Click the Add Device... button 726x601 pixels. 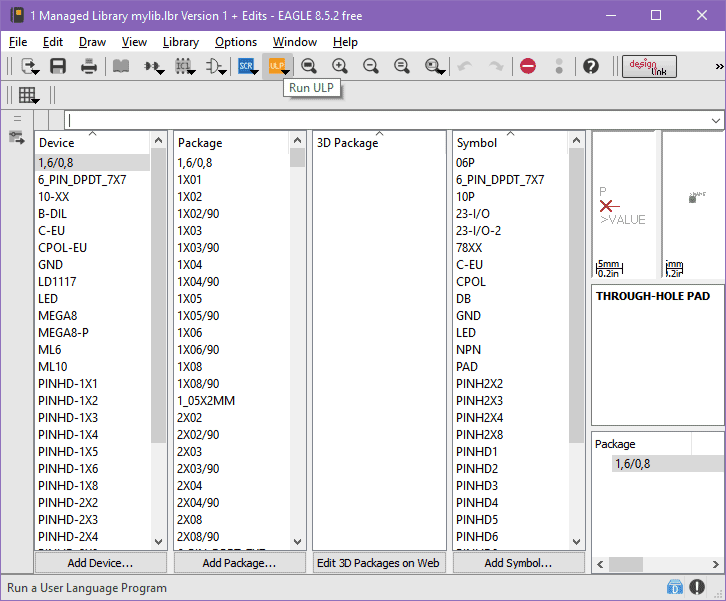coord(100,563)
